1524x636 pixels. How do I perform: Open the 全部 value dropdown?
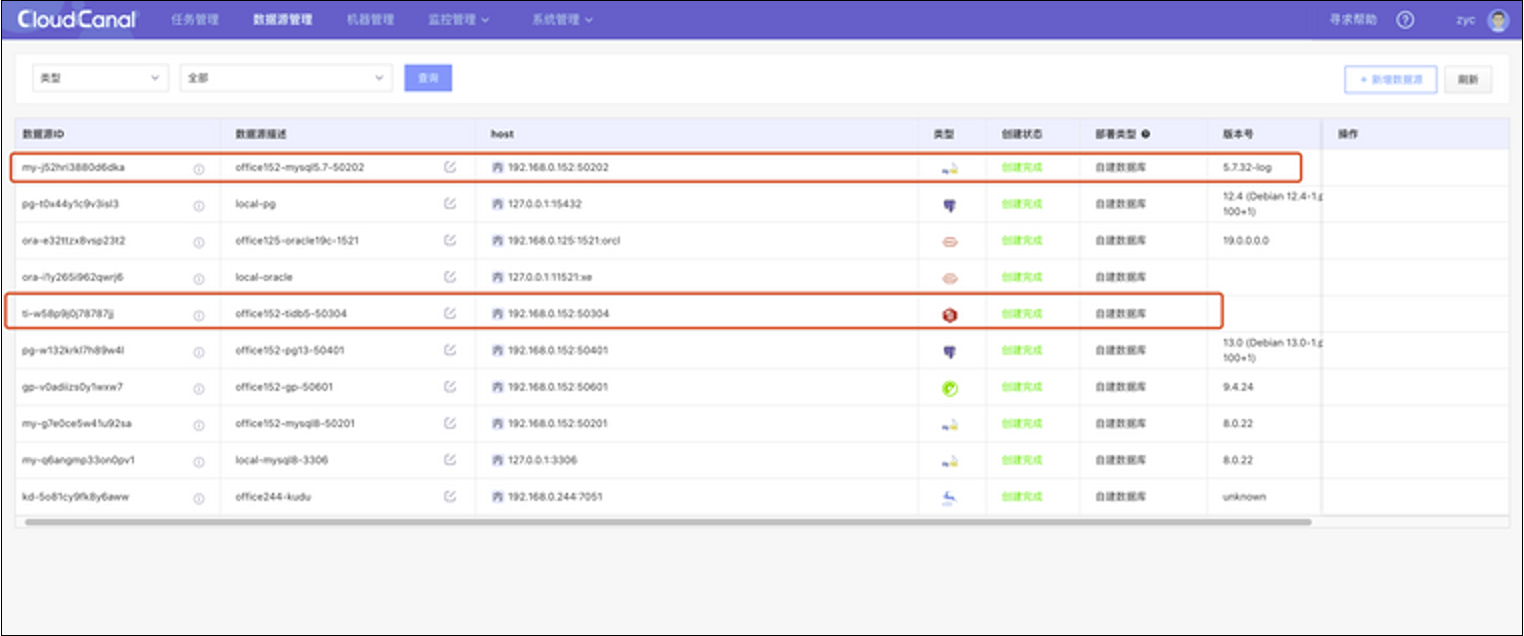point(286,78)
